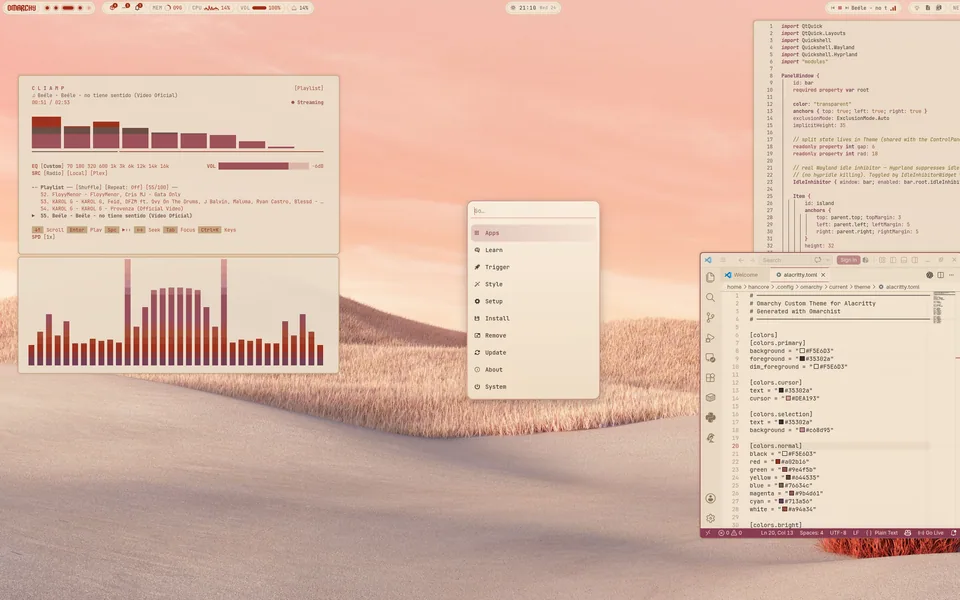Select Remove in the launcher menu
This screenshot has width=960, height=600.
click(x=533, y=336)
